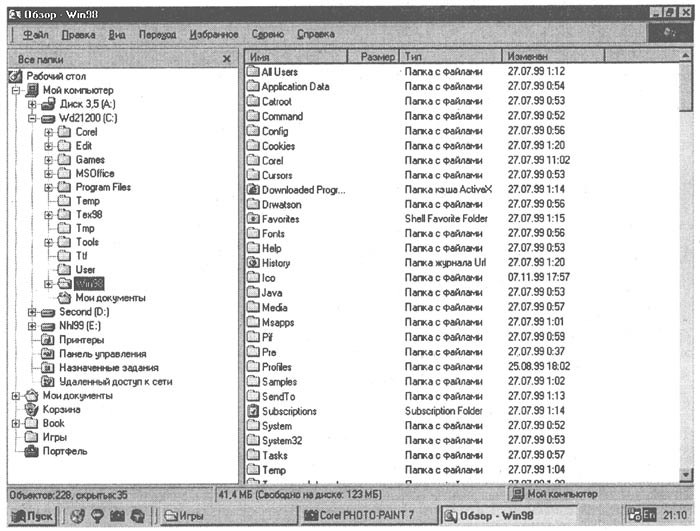This screenshot has width=700, height=531.
Task: Select the SendTo folder row
Action: pos(408,396)
